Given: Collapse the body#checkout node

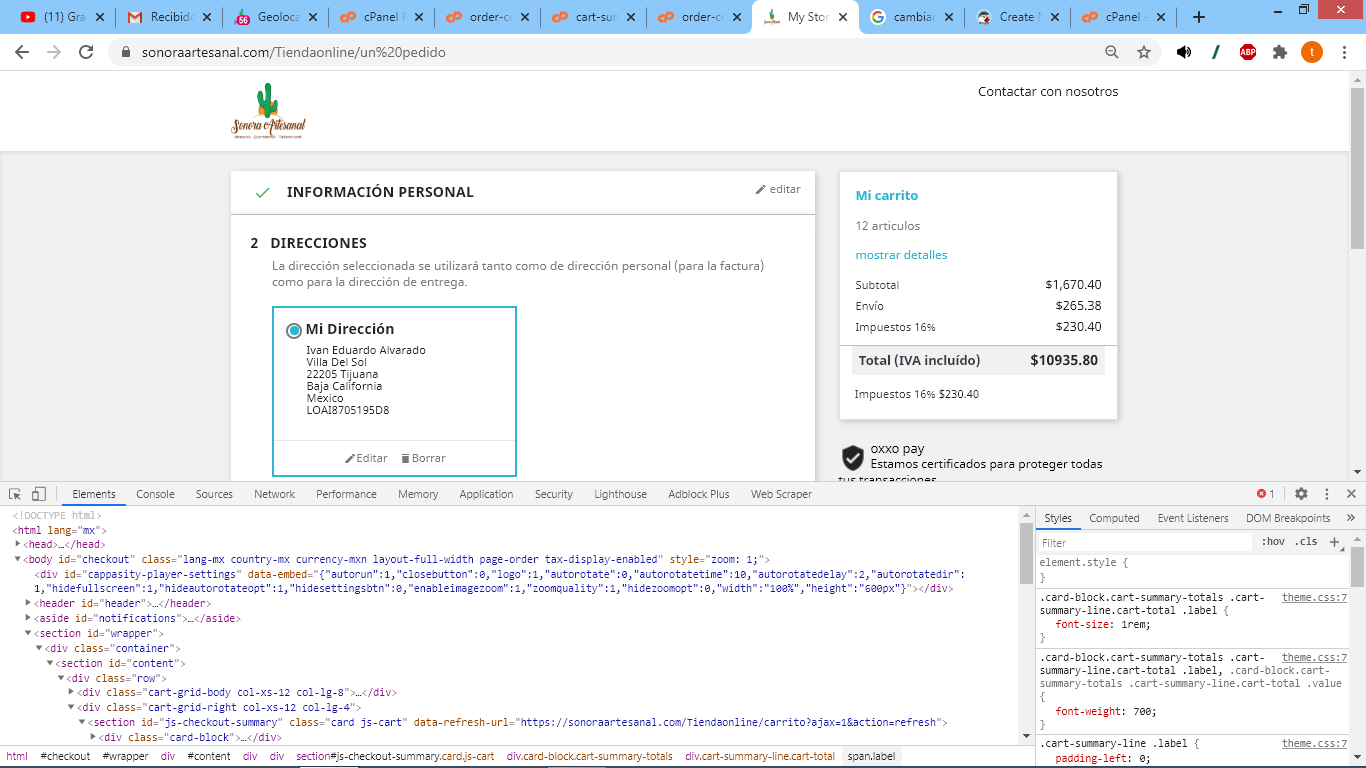Looking at the screenshot, I should click(x=18, y=560).
